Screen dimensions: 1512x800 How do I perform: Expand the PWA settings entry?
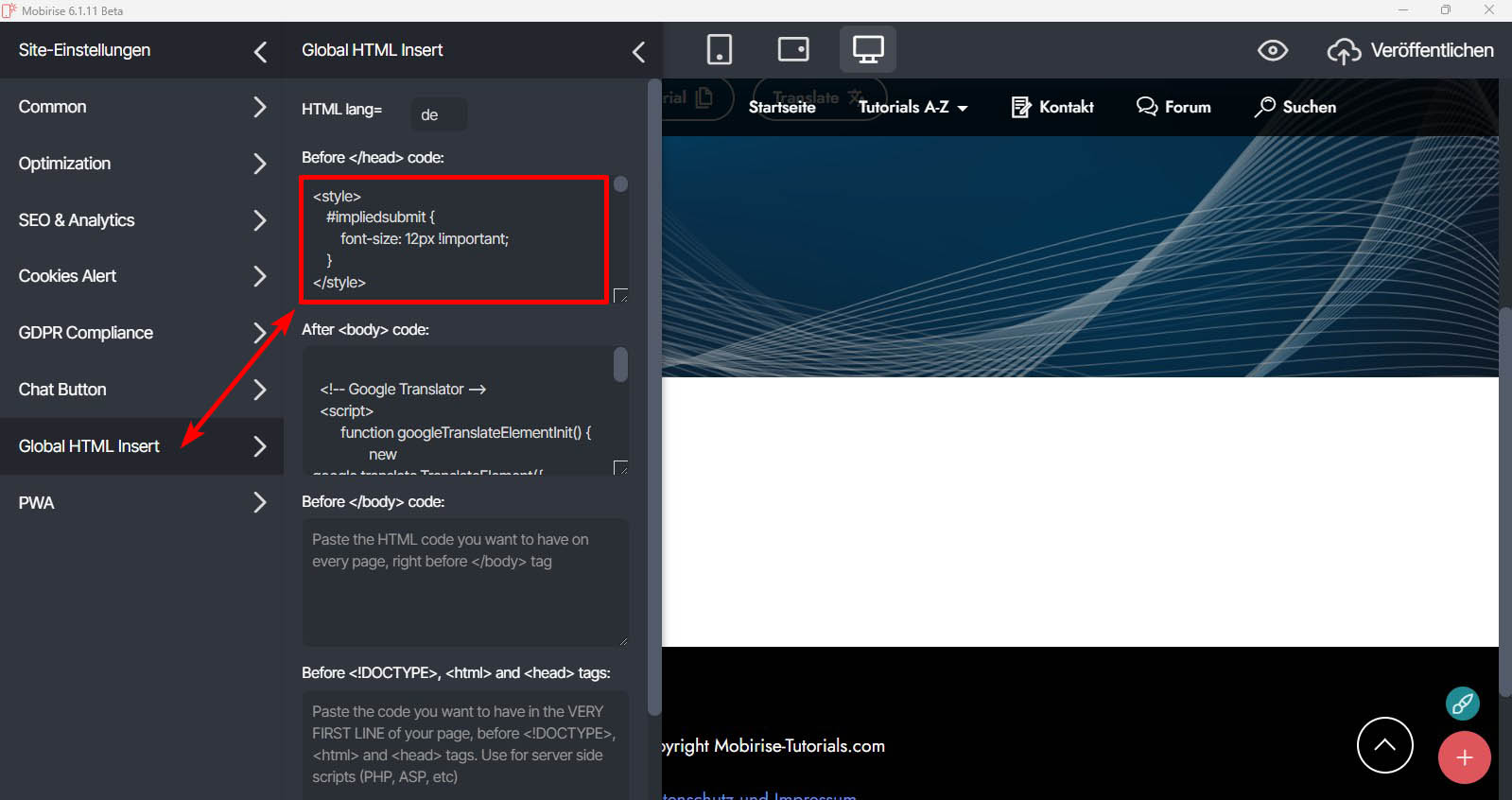tap(142, 503)
